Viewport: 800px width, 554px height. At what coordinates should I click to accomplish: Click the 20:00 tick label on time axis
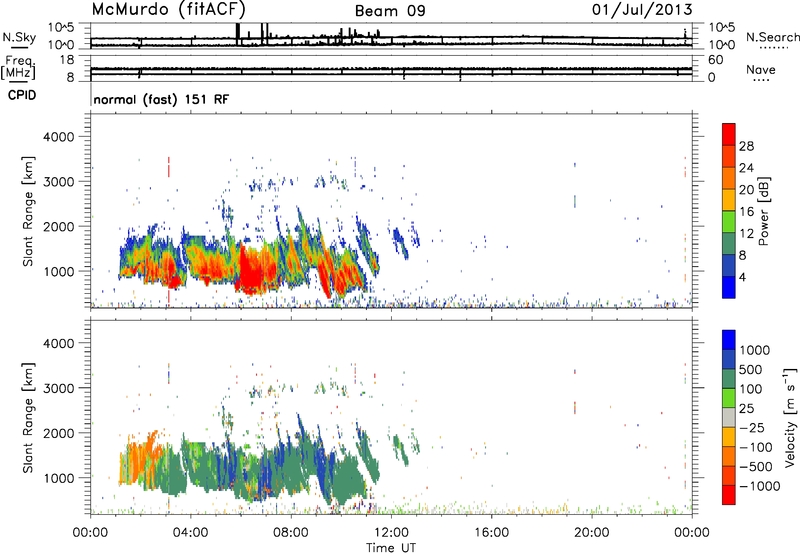click(x=592, y=533)
